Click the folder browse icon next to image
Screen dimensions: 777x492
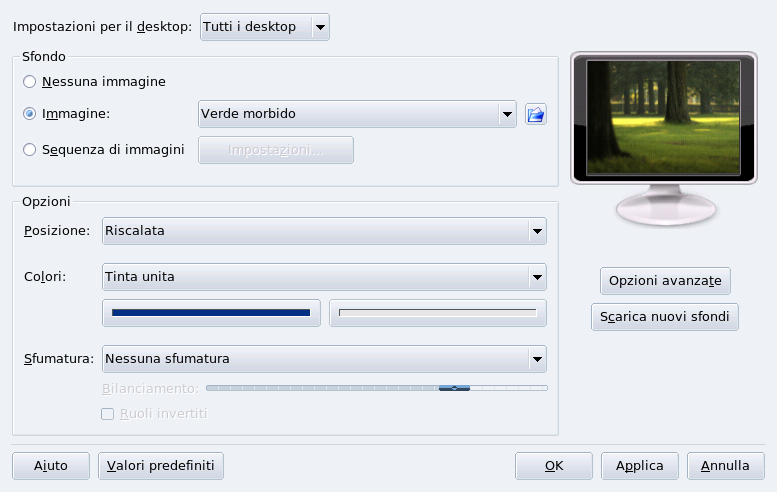536,114
